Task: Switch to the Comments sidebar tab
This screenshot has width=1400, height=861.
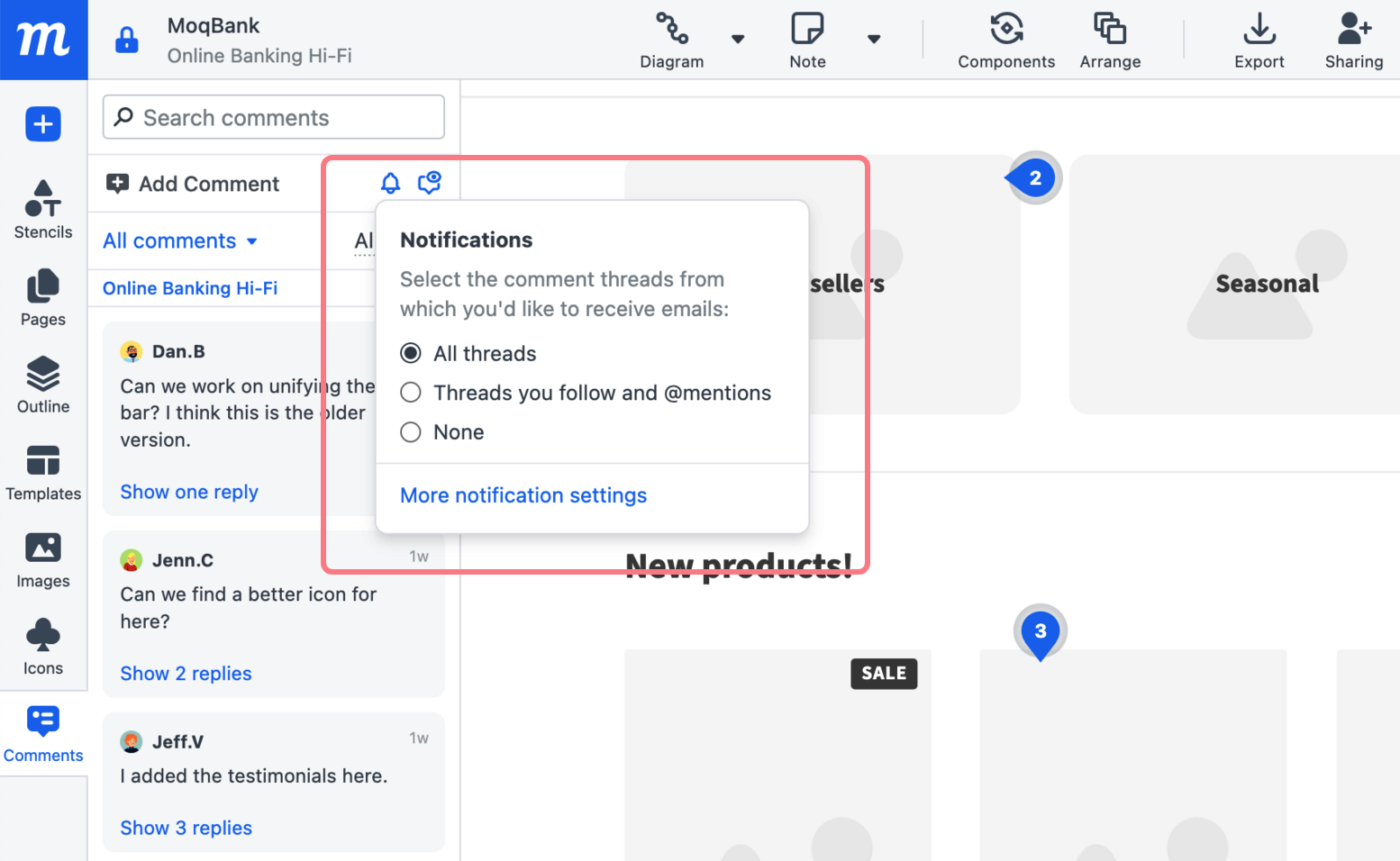Action: pyautogui.click(x=42, y=732)
